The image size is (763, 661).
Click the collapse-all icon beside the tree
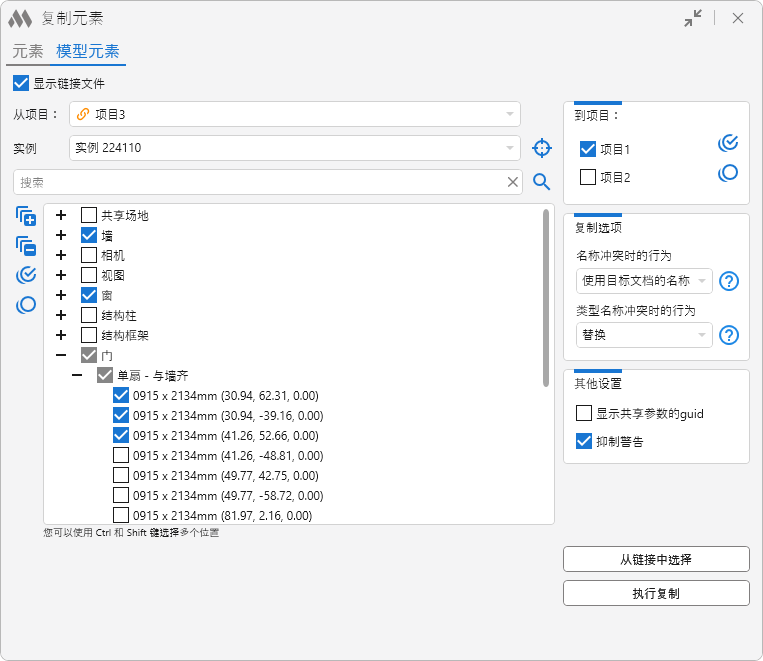pos(26,246)
